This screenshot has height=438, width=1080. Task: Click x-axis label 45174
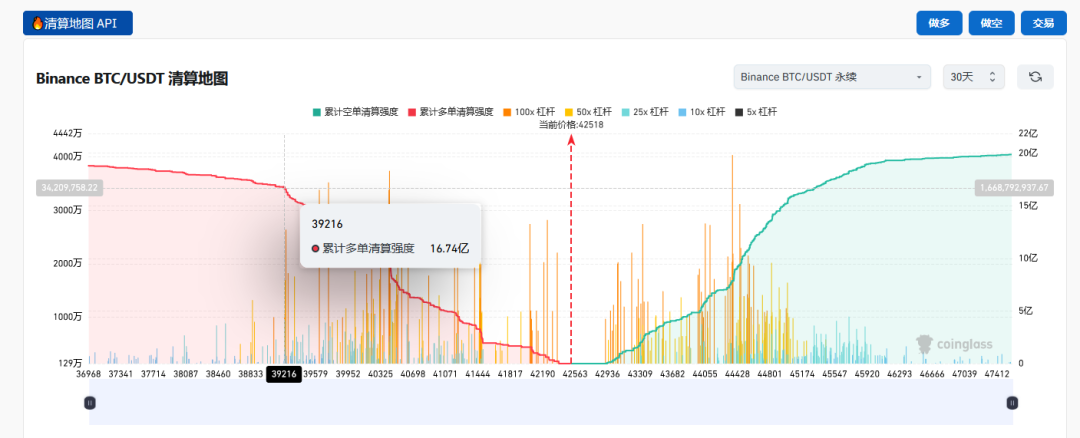pos(801,374)
